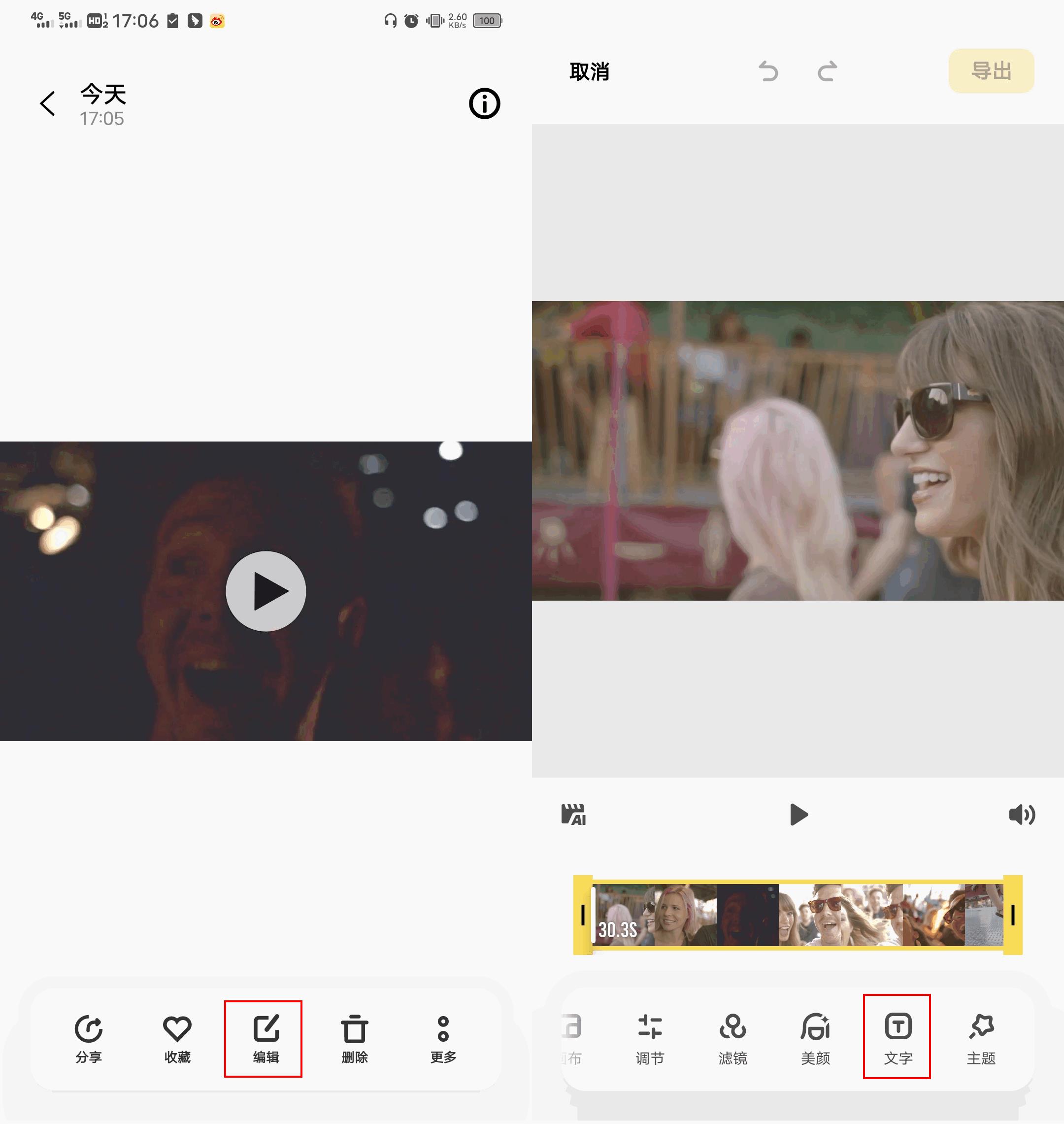Delete video using 删除 trash icon

(355, 1038)
